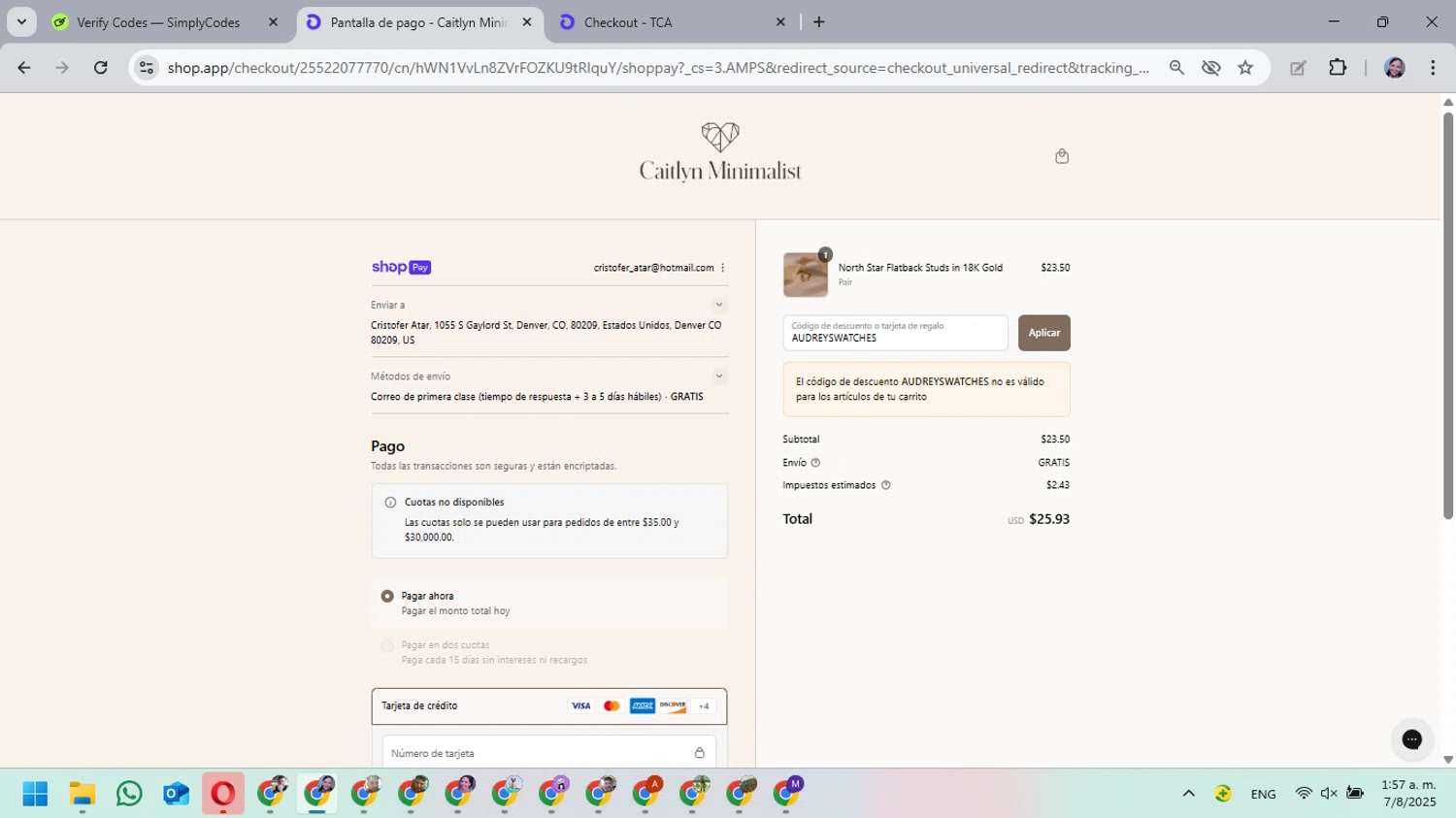Click the Visa card icon
1456x818 pixels.
(580, 706)
